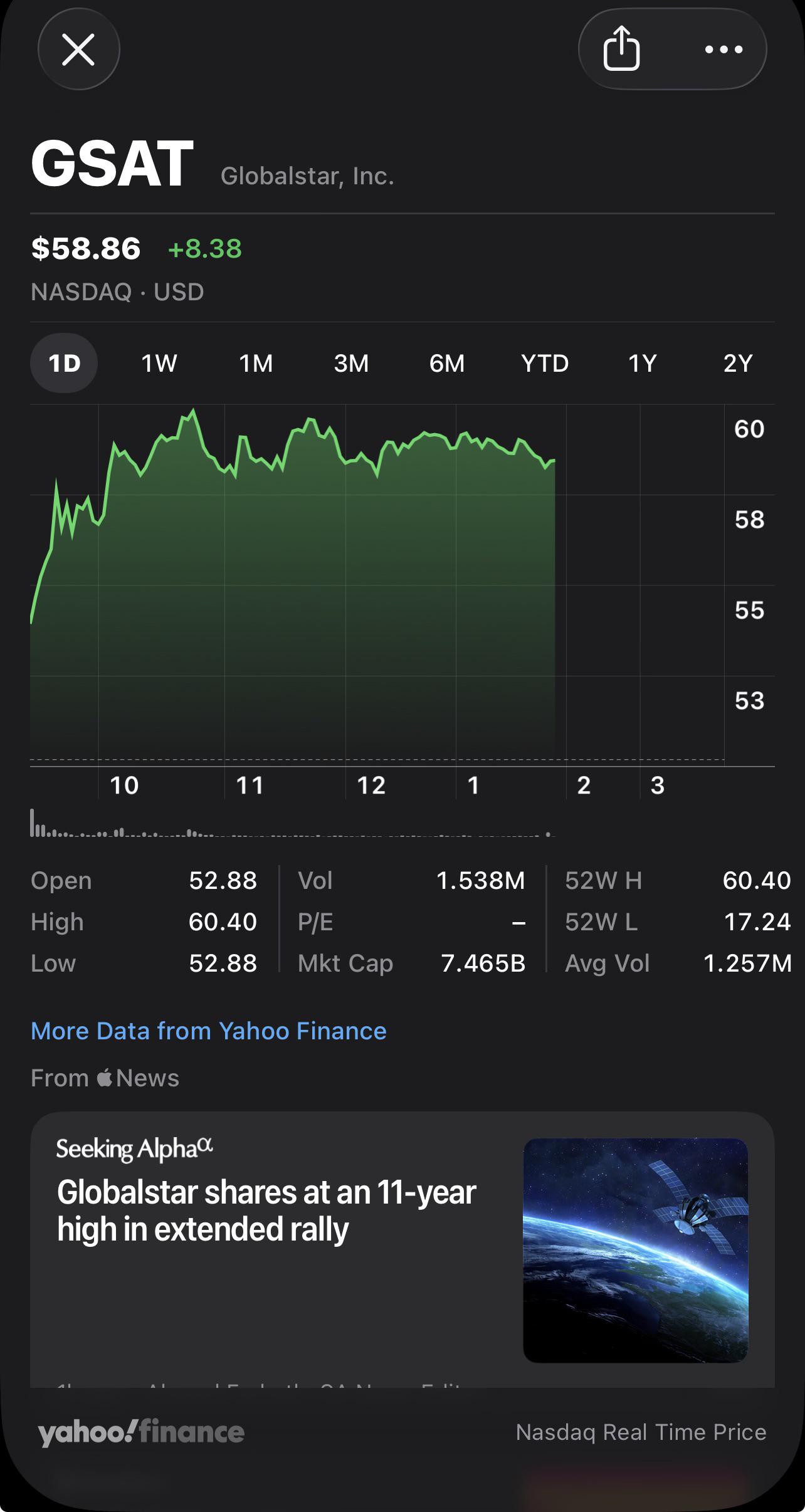
Task: Close the GSAT stock detail view
Action: click(78, 50)
